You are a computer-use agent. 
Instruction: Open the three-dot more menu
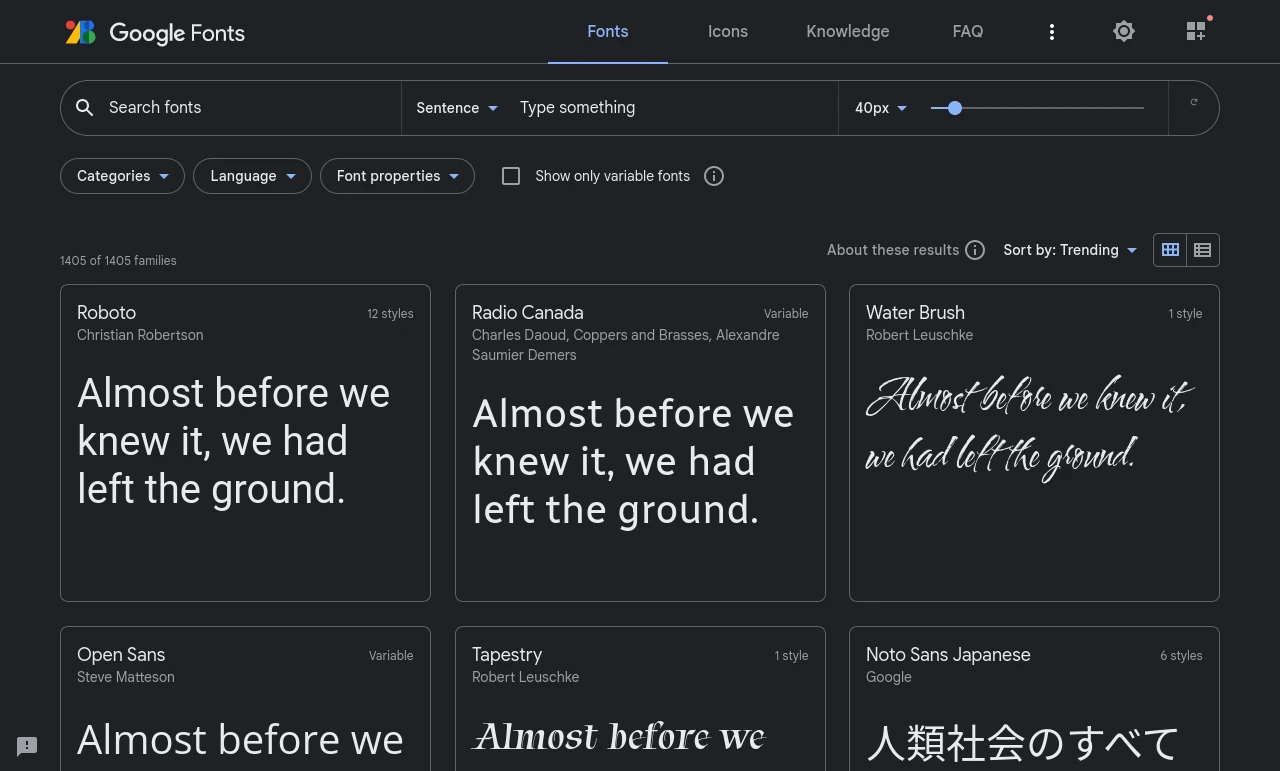tap(1052, 32)
